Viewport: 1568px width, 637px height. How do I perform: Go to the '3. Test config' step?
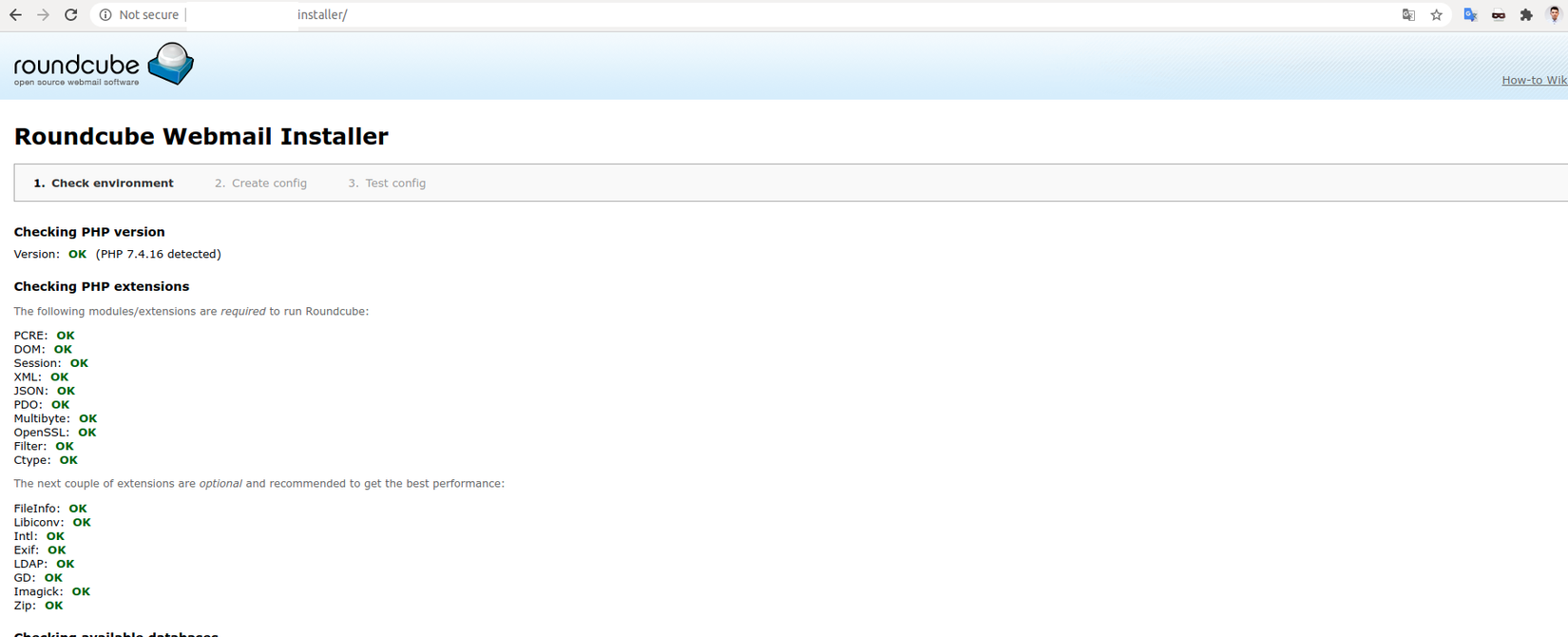point(387,183)
